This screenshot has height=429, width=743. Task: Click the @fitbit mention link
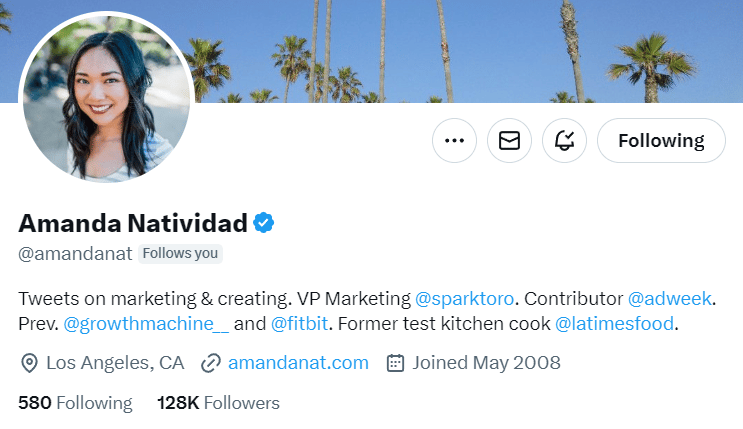click(301, 324)
